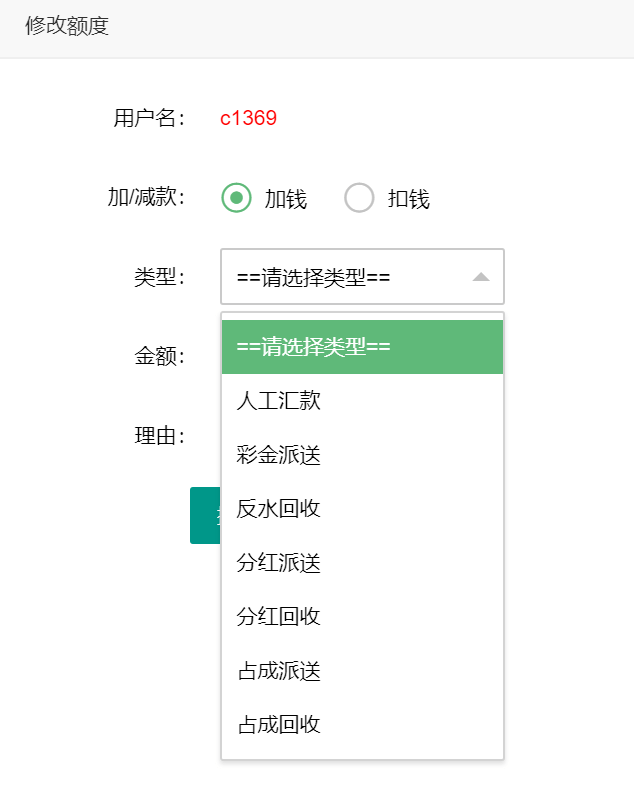Pick the 彩金派送 option
The height and width of the screenshot is (797, 634).
pyautogui.click(x=279, y=455)
